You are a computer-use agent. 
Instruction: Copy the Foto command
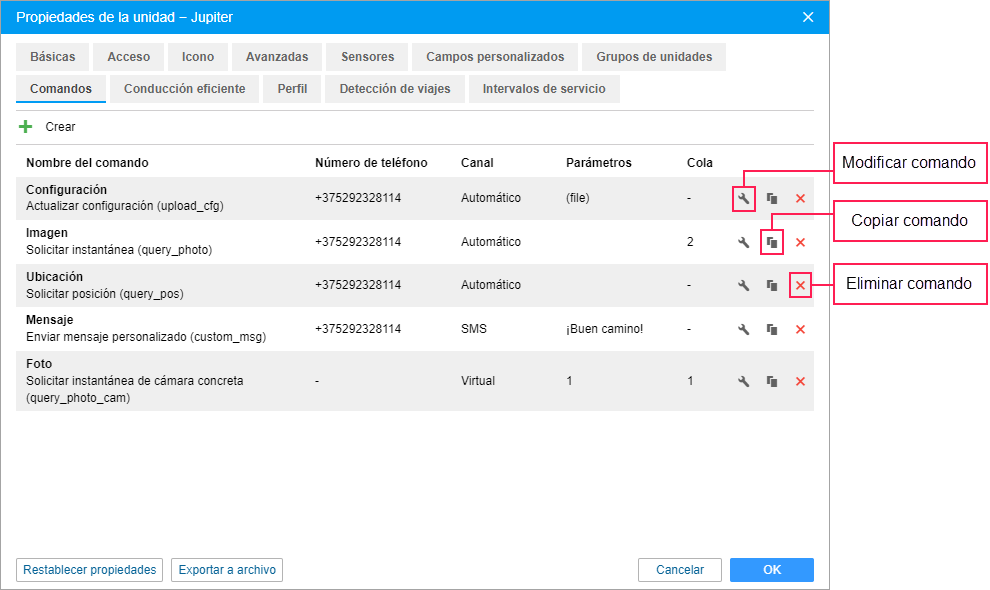[772, 381]
